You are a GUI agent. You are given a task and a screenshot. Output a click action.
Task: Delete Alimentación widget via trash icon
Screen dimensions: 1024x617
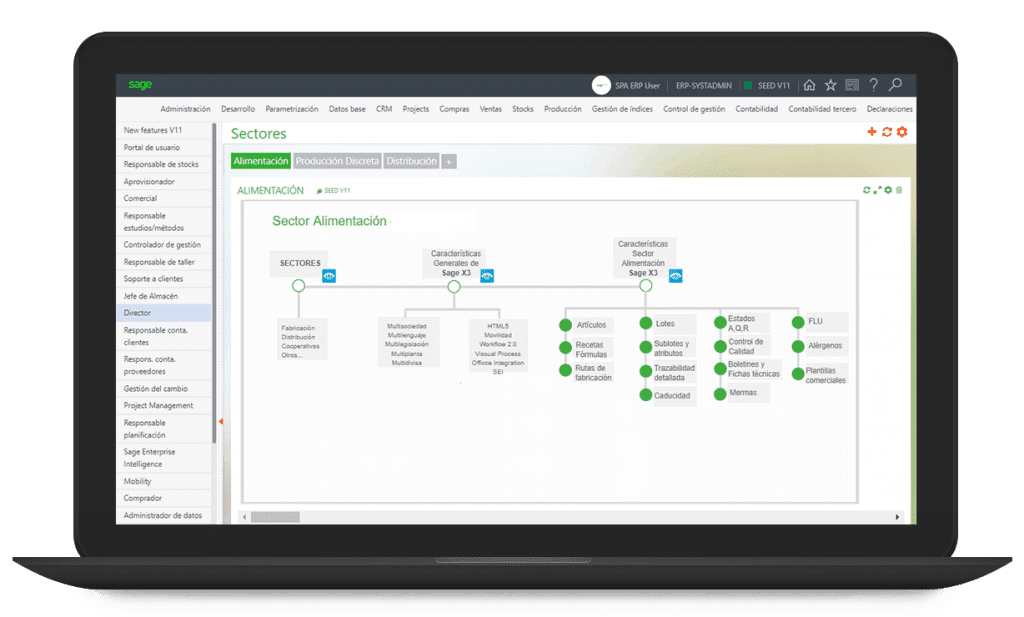(899, 190)
